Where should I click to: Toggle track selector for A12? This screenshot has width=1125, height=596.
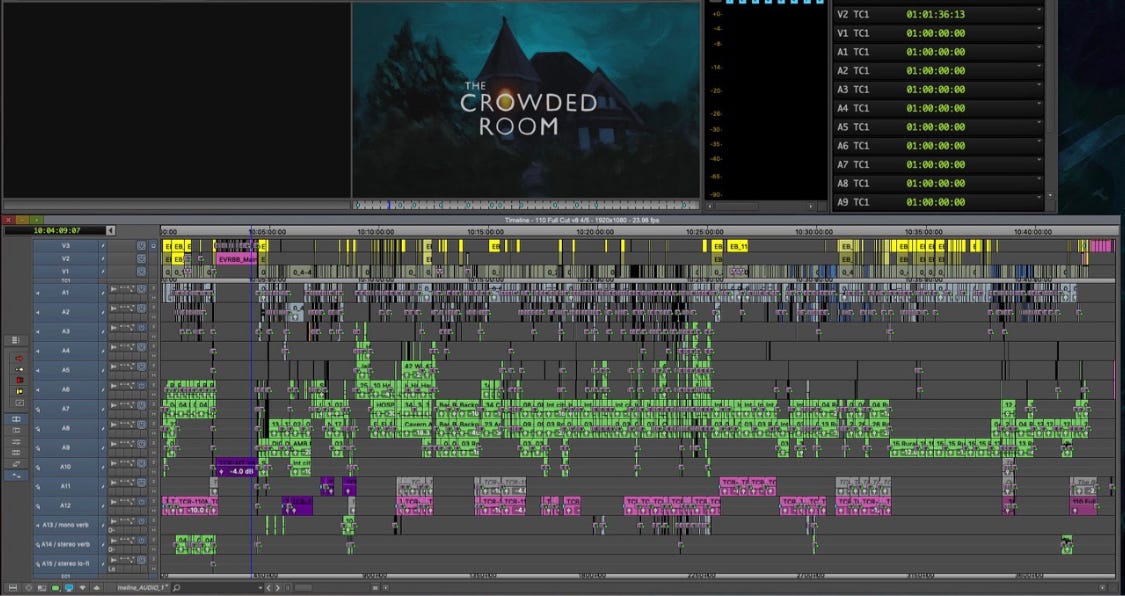point(65,506)
